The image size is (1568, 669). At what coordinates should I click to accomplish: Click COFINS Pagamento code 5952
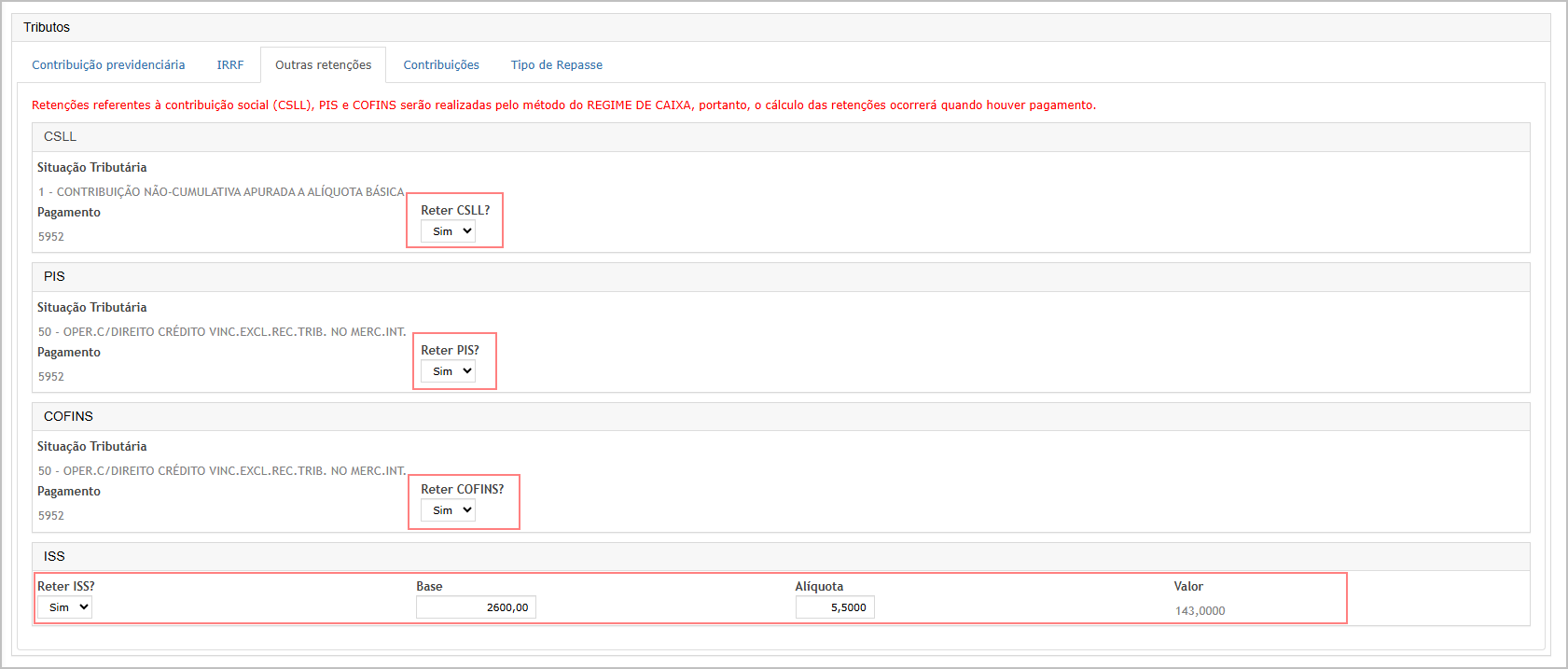coord(51,516)
